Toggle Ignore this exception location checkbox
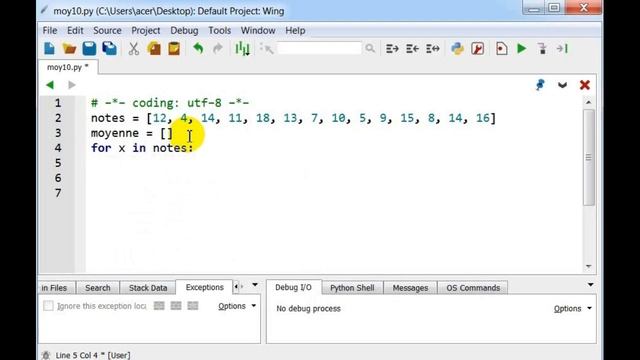640x360 pixels. (48, 306)
